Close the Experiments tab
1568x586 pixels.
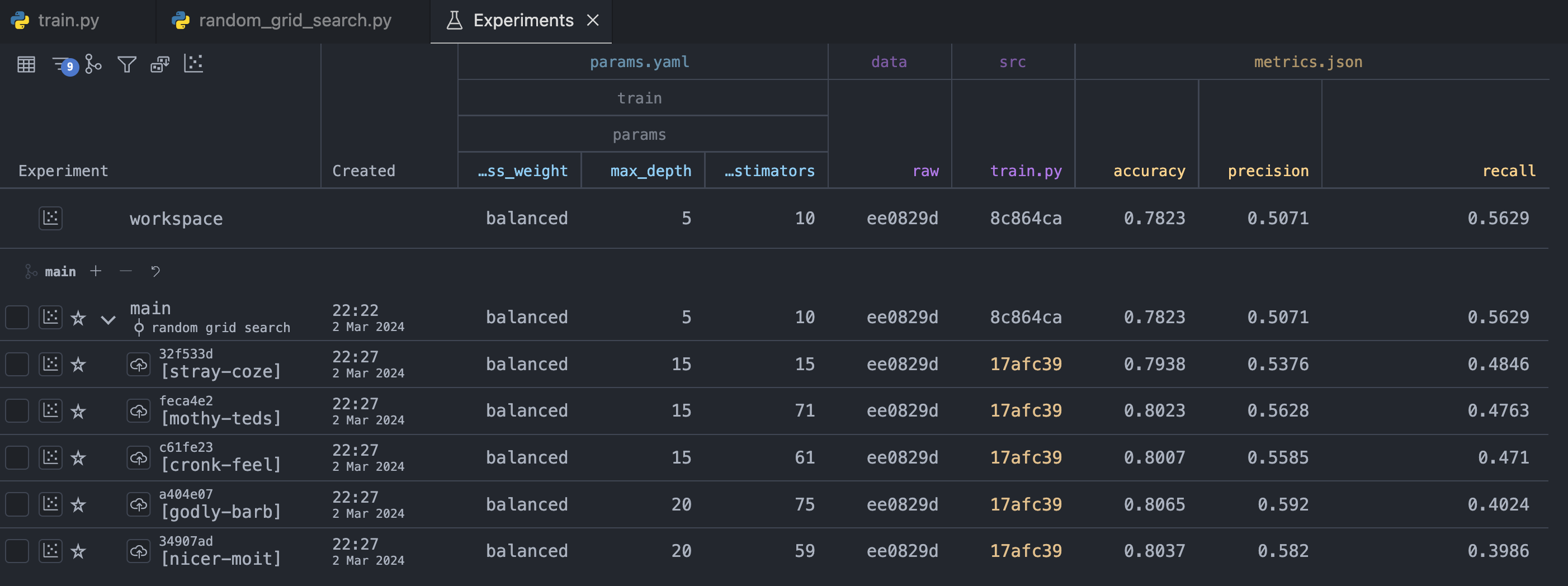(593, 21)
